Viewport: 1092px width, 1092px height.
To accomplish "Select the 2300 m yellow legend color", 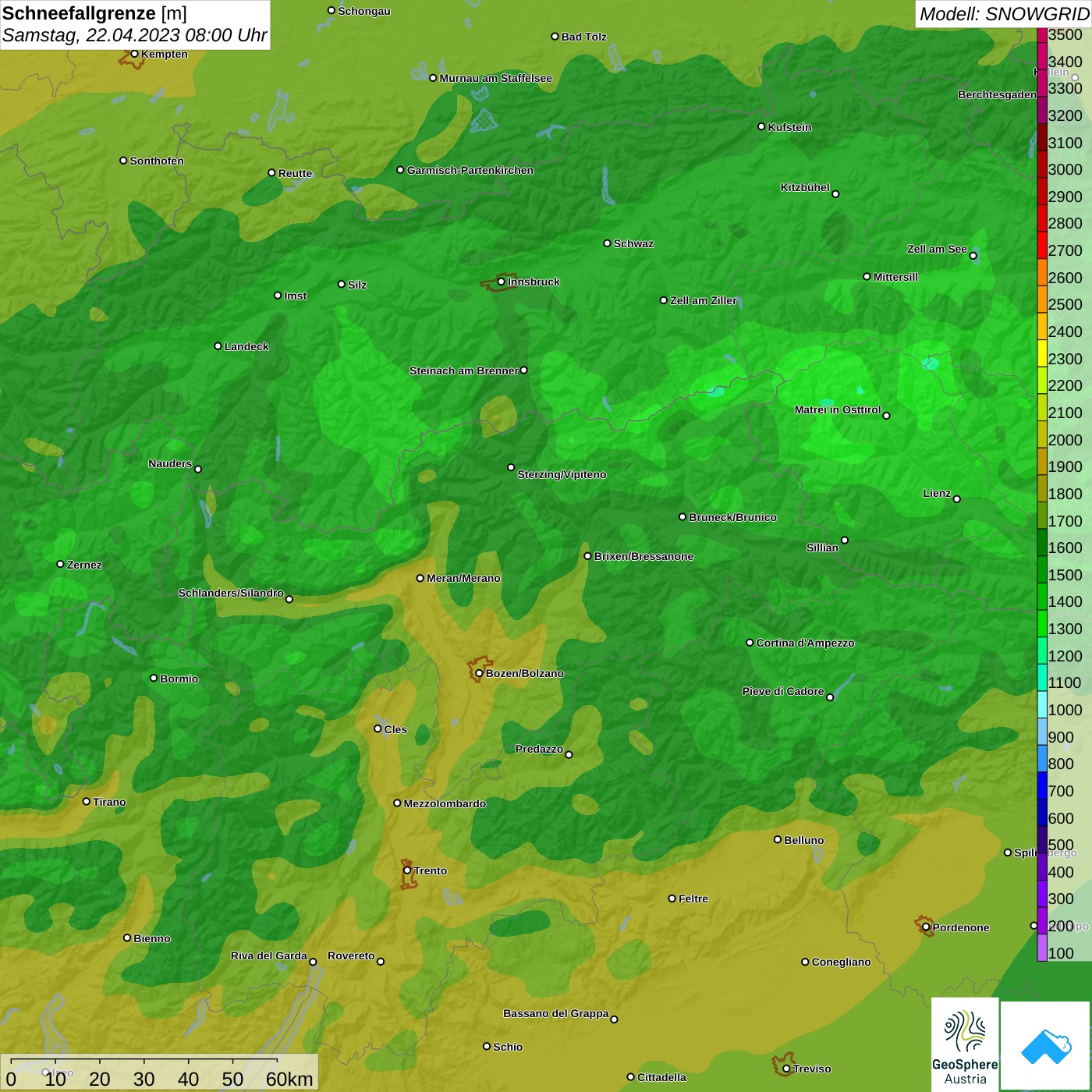I will tap(1042, 353).
